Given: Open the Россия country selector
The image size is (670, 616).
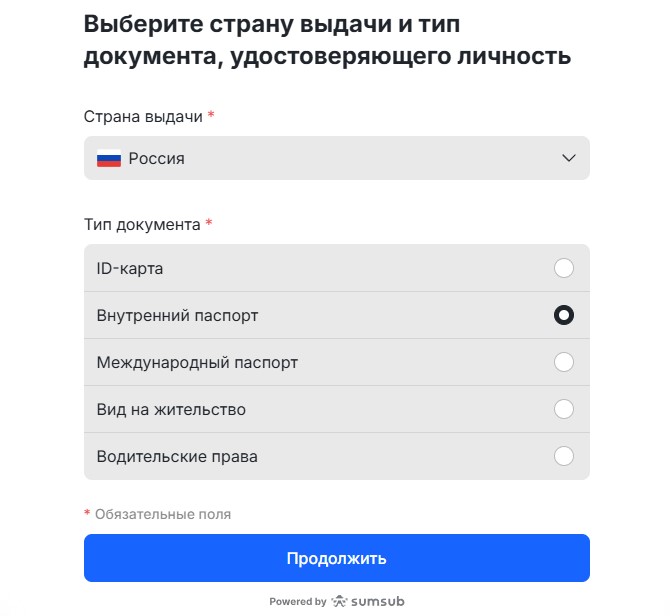Looking at the screenshot, I should [336, 158].
